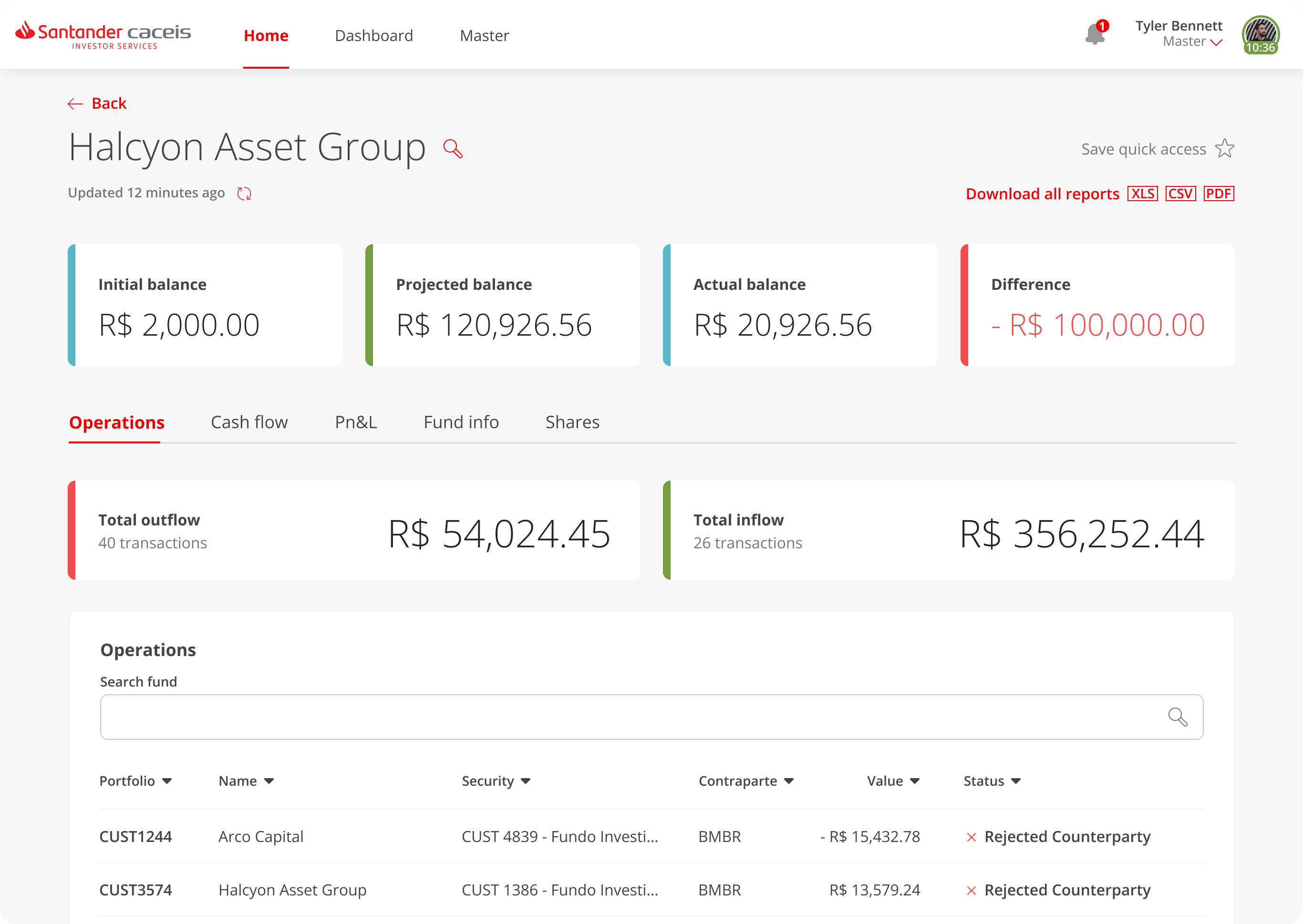The width and height of the screenshot is (1303, 924).
Task: Click Tyler Bennett's avatar picture
Action: pos(1261,34)
